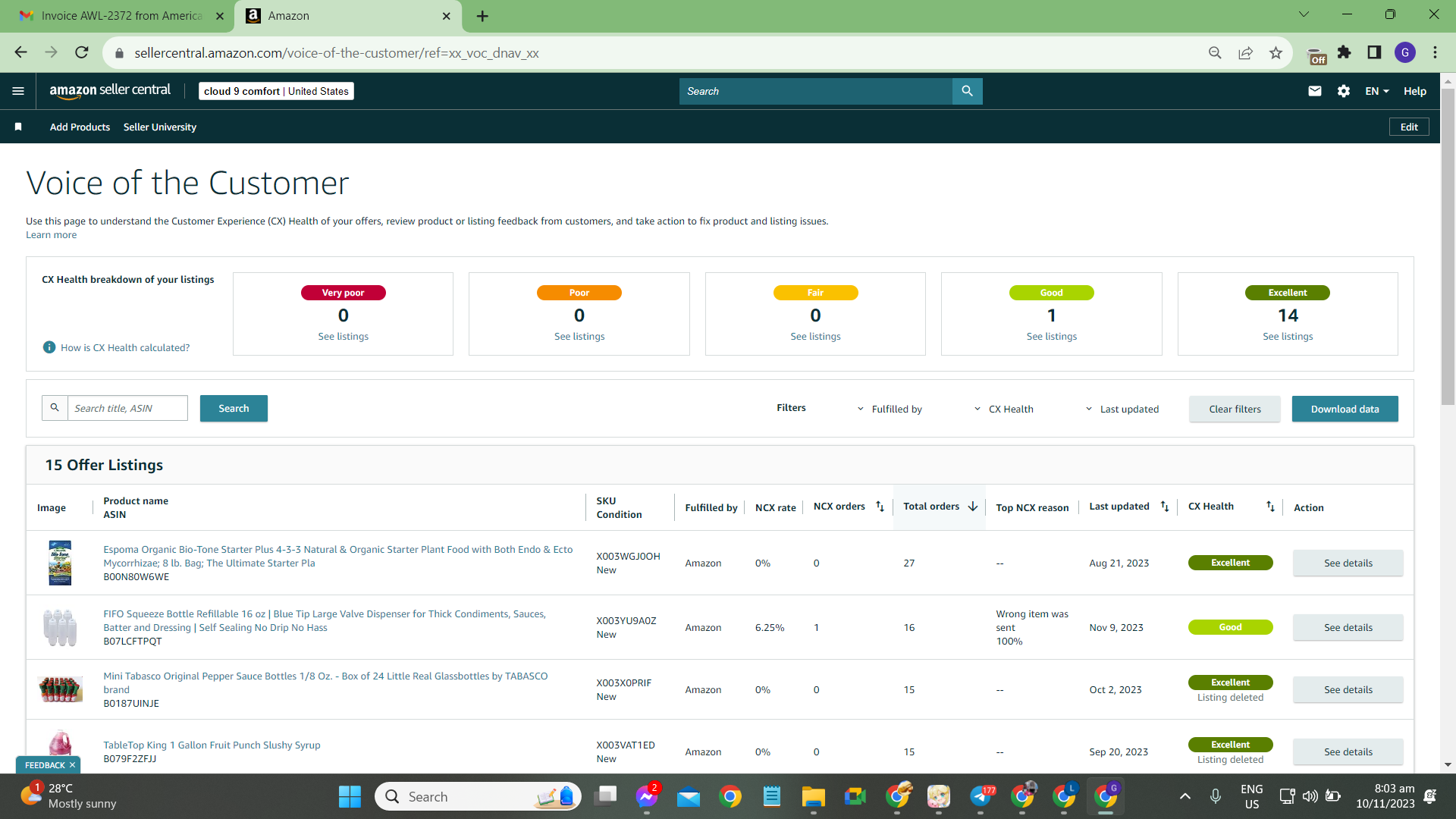See details for Espoma Organic Bio-Tone
Image resolution: width=1456 pixels, height=819 pixels.
[x=1348, y=563]
